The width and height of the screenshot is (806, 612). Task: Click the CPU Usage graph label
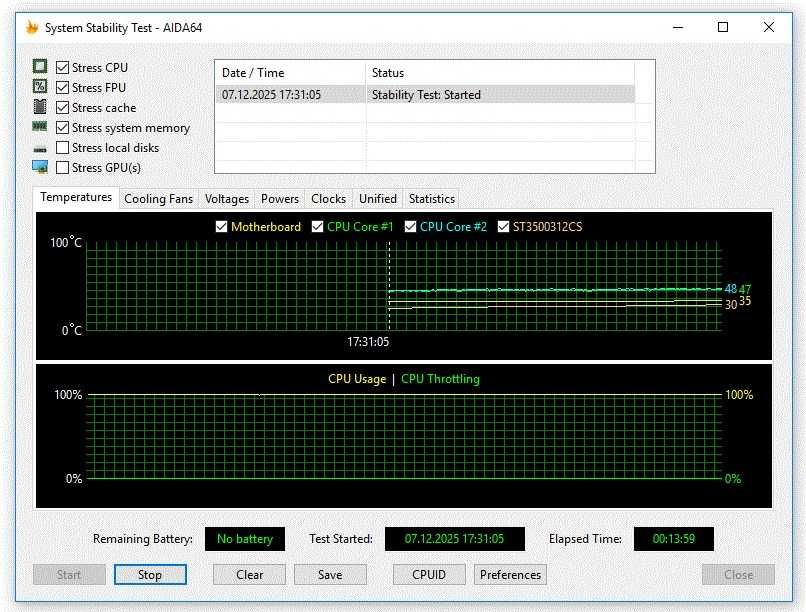click(357, 379)
